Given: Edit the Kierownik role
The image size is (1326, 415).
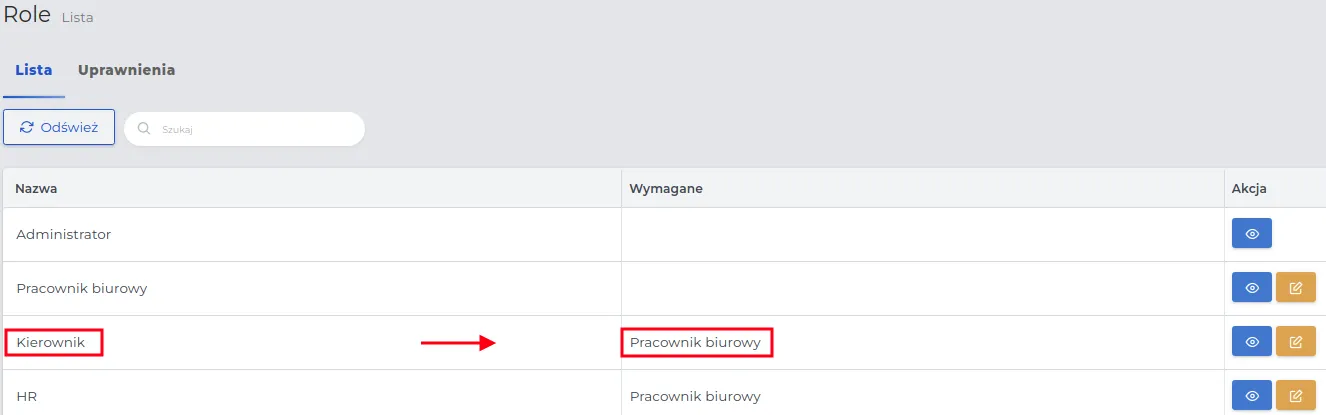Looking at the screenshot, I should coord(1296,342).
